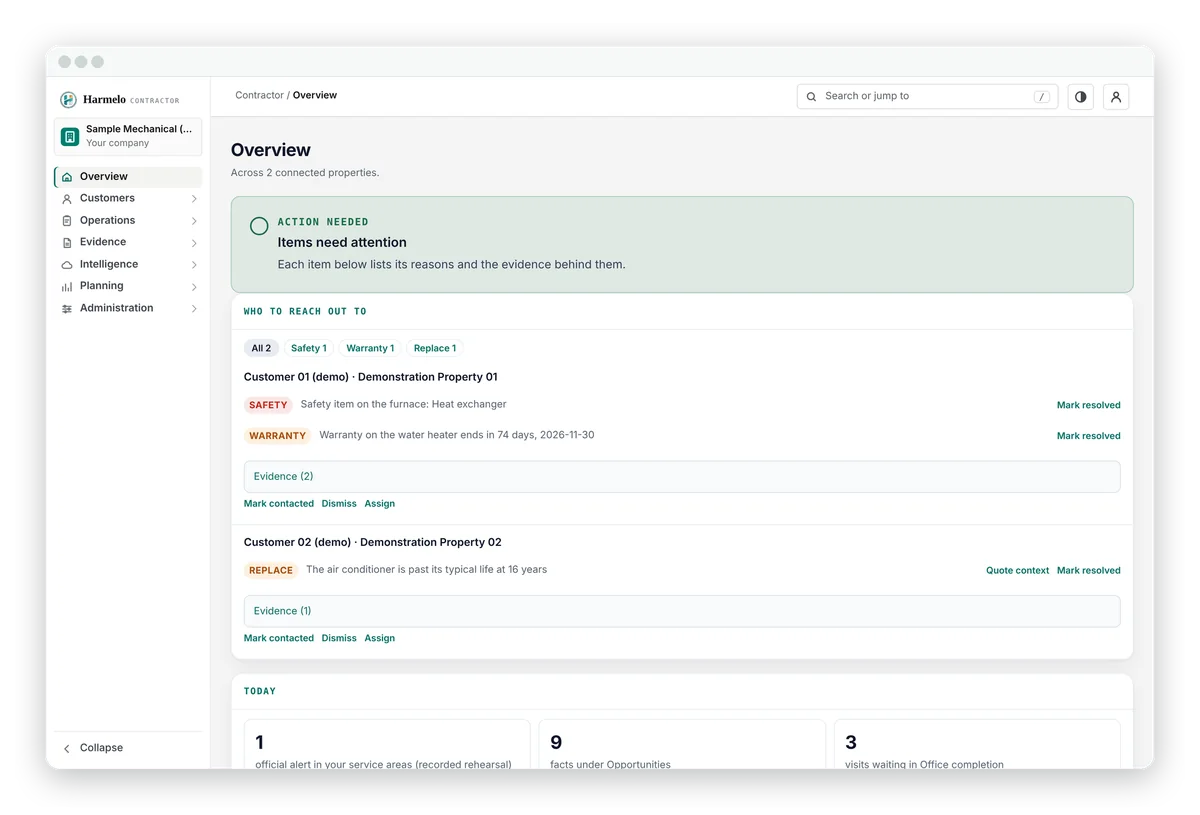This screenshot has width=1200, height=815.
Task: Expand the Administration sidebar chevron
Action: 194,309
